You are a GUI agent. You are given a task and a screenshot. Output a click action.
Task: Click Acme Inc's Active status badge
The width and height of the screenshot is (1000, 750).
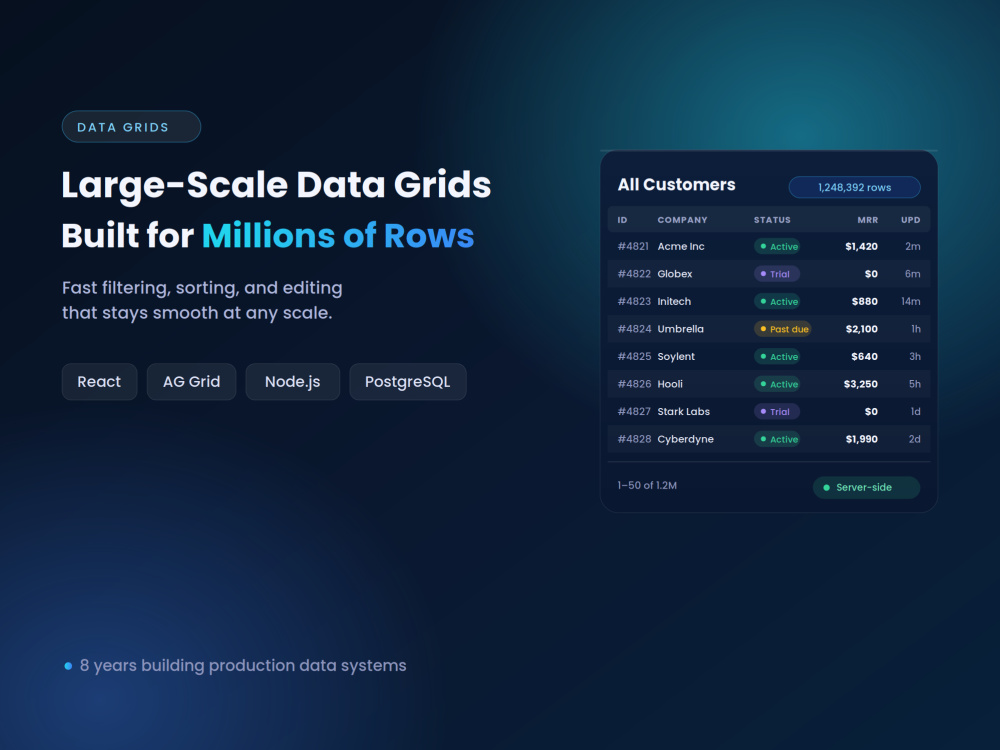pos(777,246)
